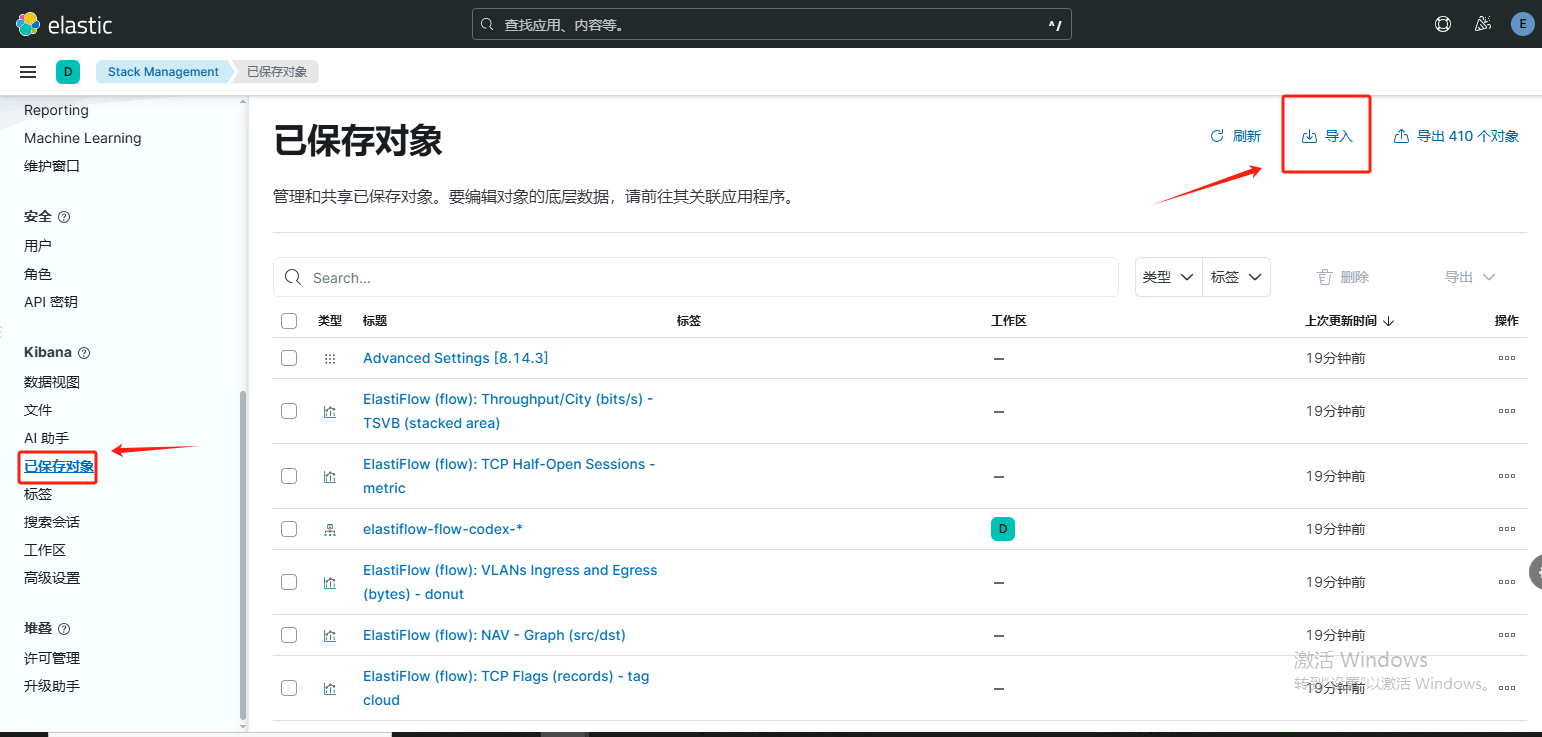Open the elastiflow-flow-codex-* link
1542x737 pixels.
coord(443,529)
